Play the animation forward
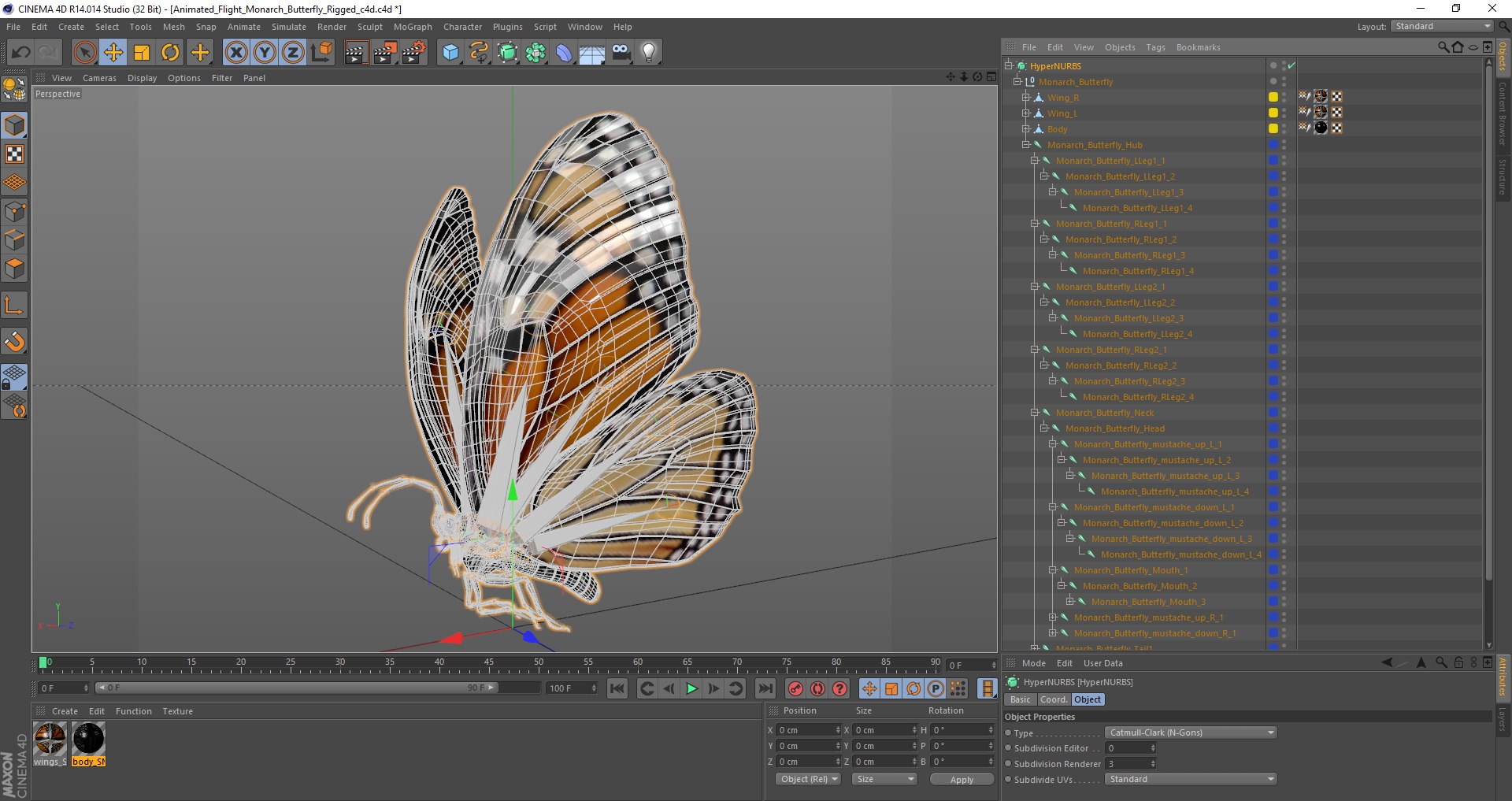Viewport: 1512px width, 801px height. click(x=691, y=688)
